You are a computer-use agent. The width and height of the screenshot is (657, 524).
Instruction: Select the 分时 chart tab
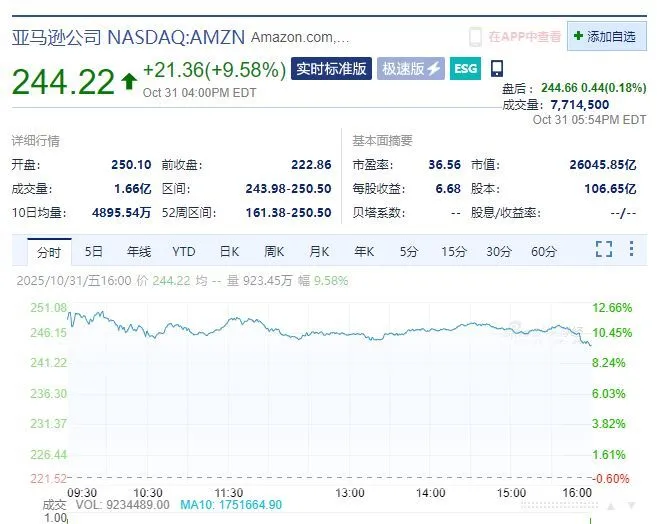pos(48,251)
